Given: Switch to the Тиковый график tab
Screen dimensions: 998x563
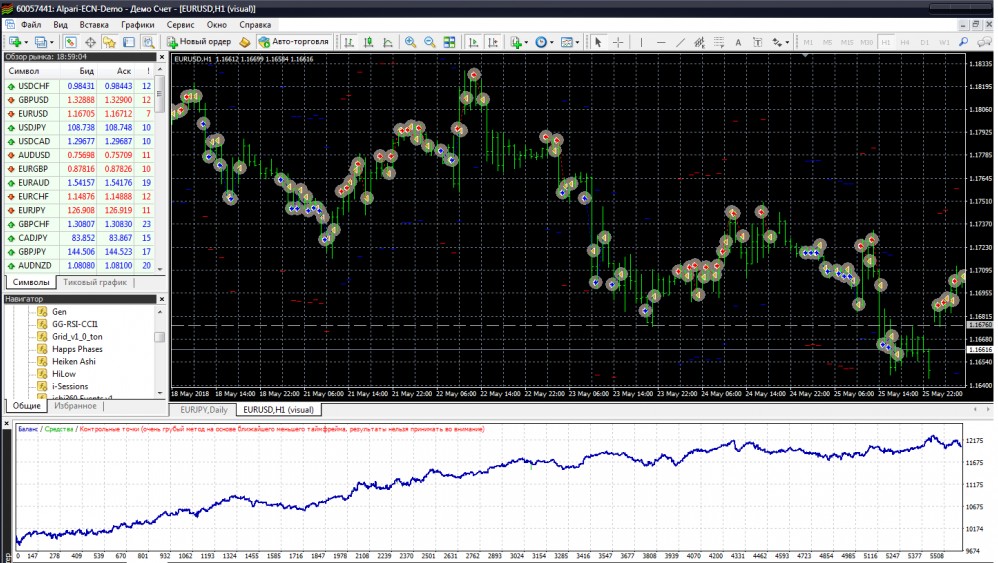Looking at the screenshot, I should 95,282.
